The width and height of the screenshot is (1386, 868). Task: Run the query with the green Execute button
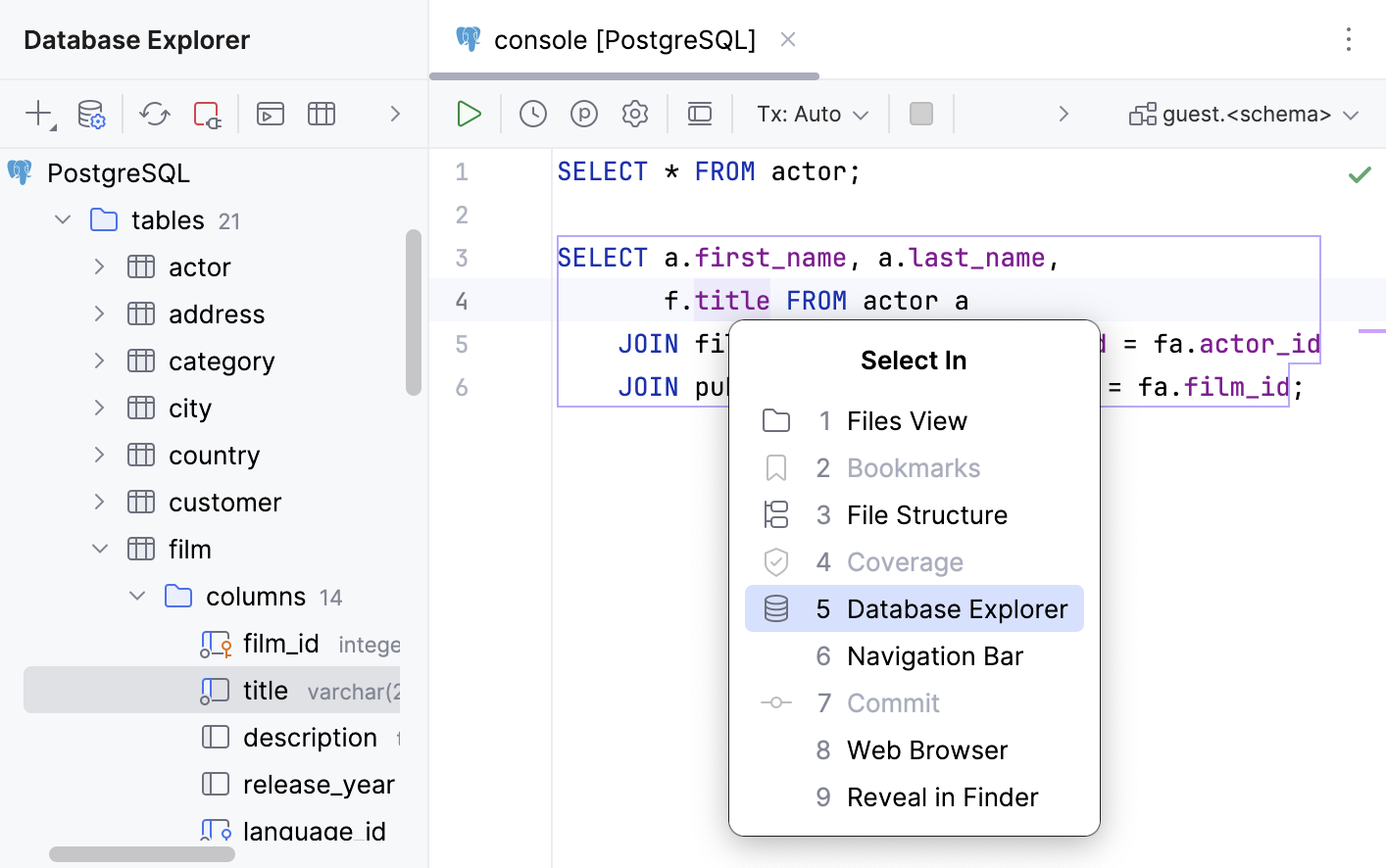point(469,114)
